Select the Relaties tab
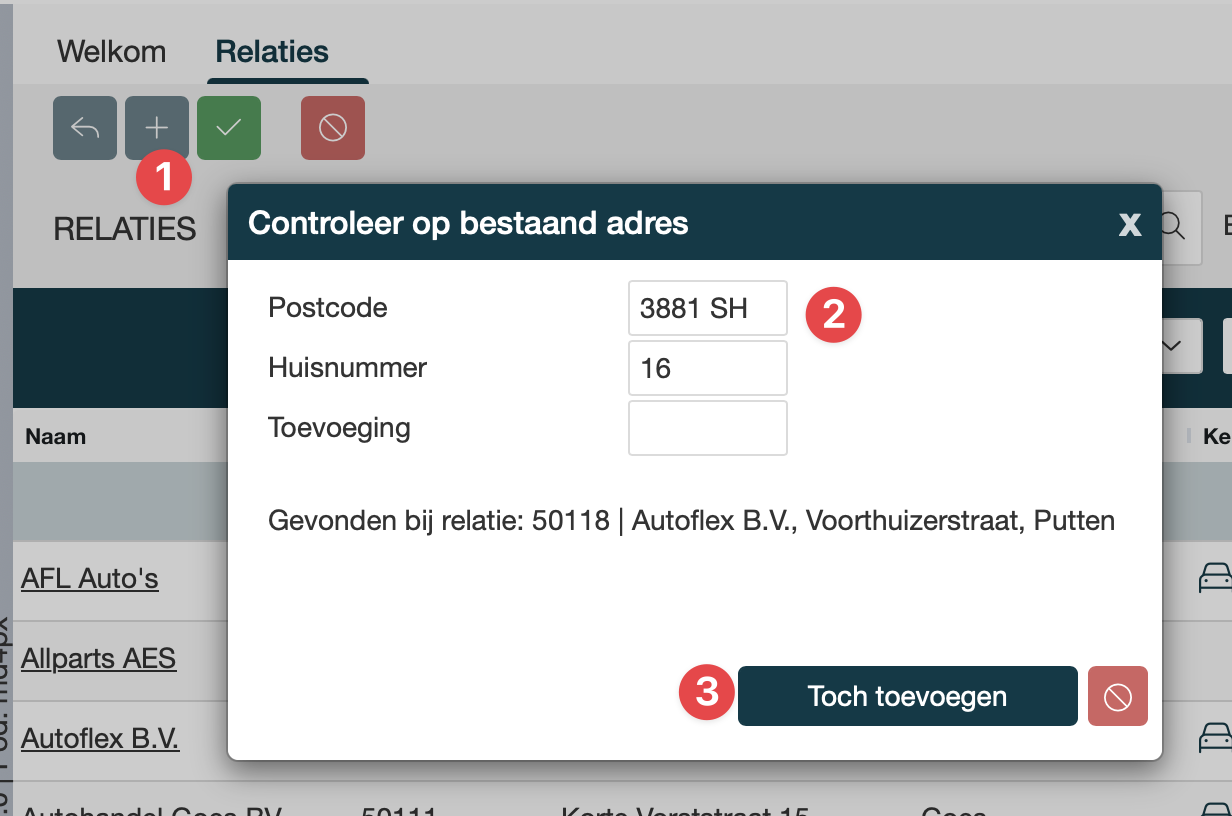The height and width of the screenshot is (816, 1232). [x=272, y=51]
